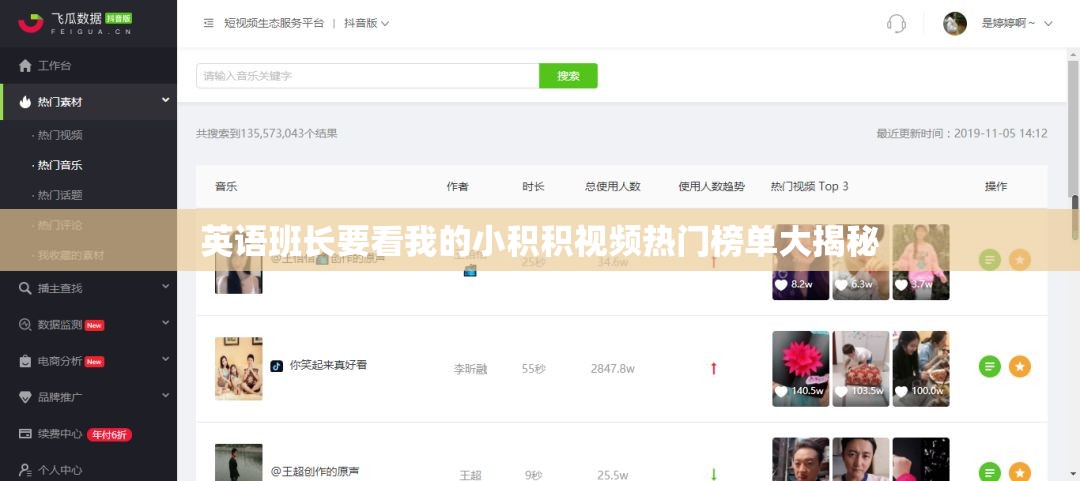Click the orange favorite star in 王超 row
The height and width of the screenshot is (481, 1080).
tap(1020, 471)
